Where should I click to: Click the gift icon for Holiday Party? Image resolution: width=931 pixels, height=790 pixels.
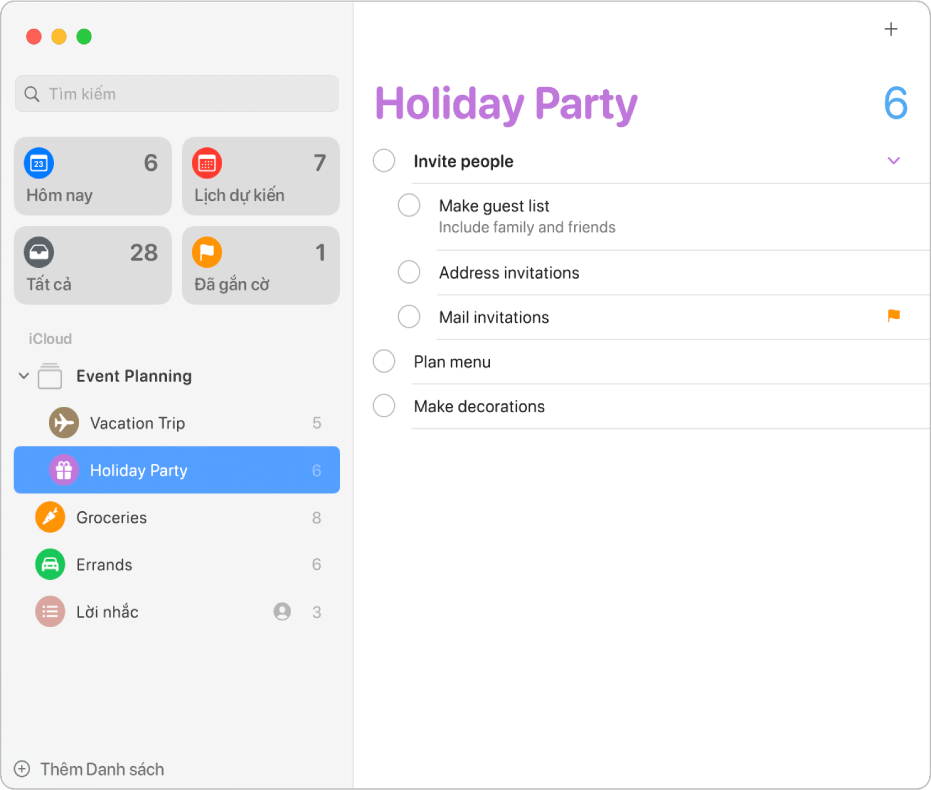point(64,470)
